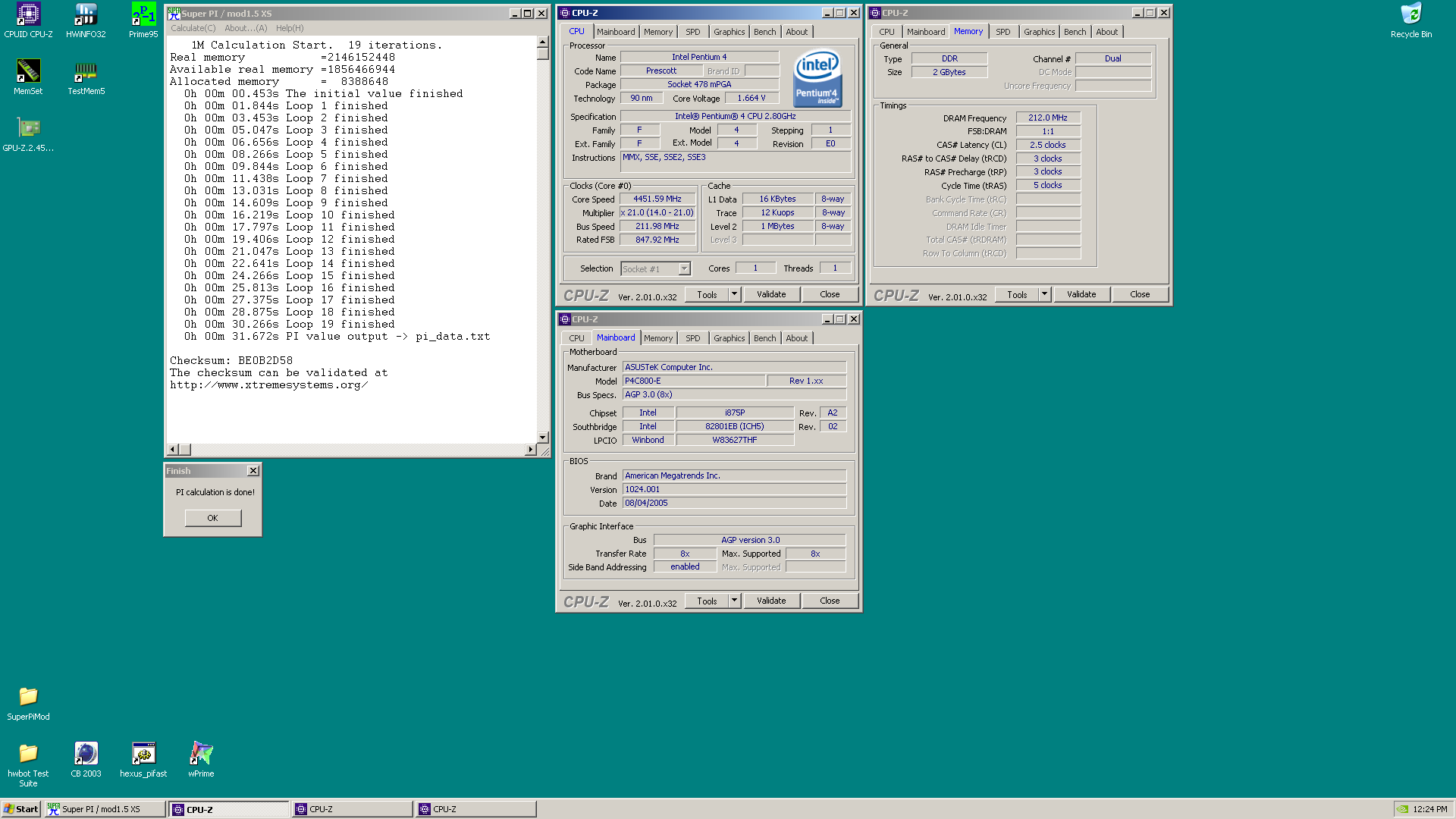Click Validate in the CPU-Z CPU window
The width and height of the screenshot is (1456, 819).
pos(771,294)
